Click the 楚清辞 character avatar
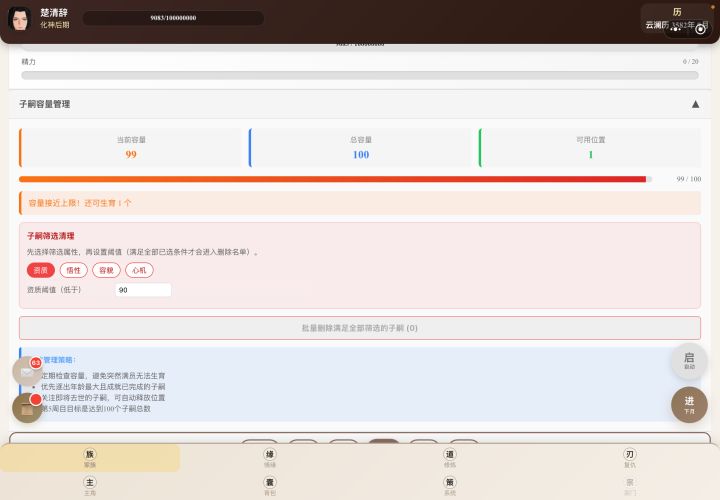 coord(19,19)
